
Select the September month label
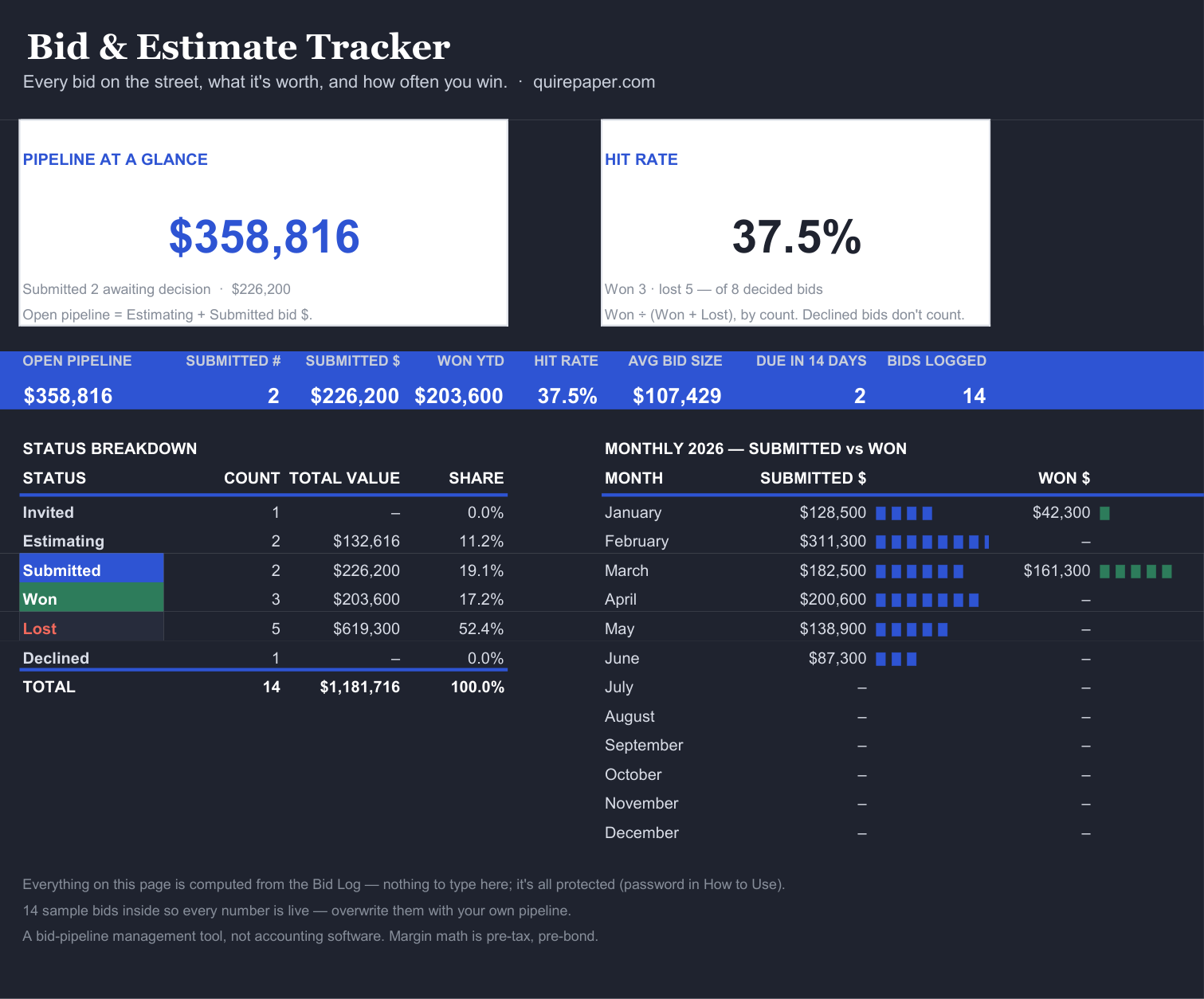point(644,745)
